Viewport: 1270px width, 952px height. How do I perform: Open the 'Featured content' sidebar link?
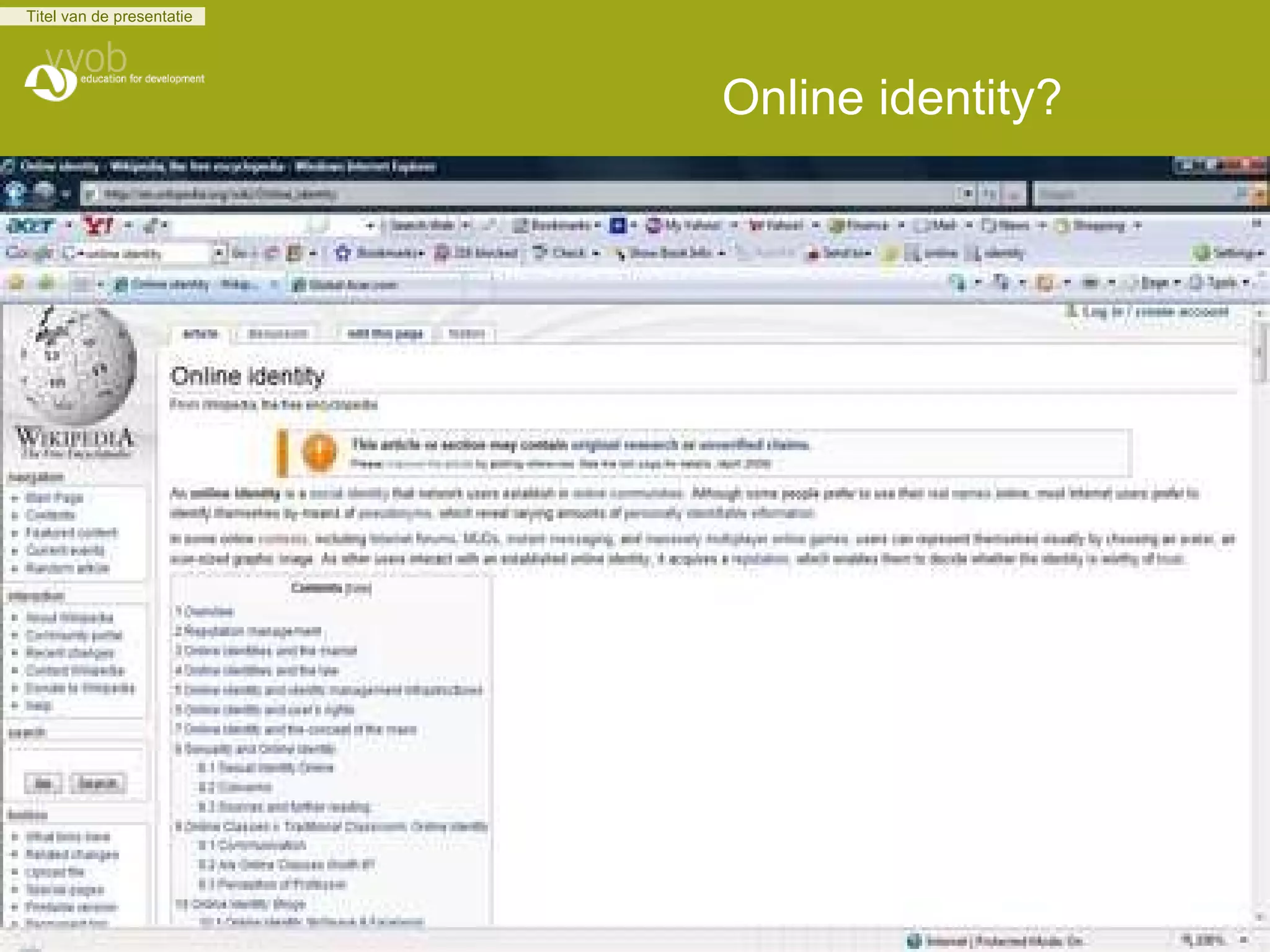pyautogui.click(x=71, y=532)
